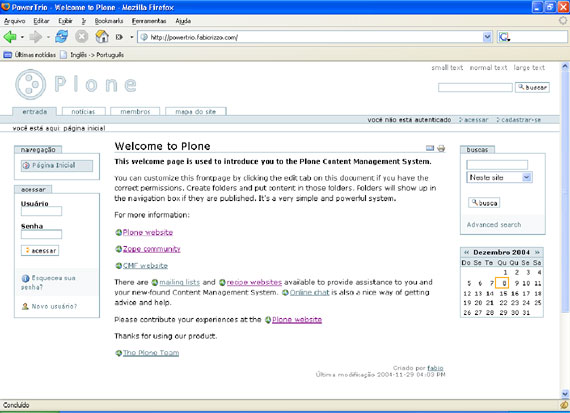570x413 pixels.
Task: Select large text size link
Action: [529, 68]
